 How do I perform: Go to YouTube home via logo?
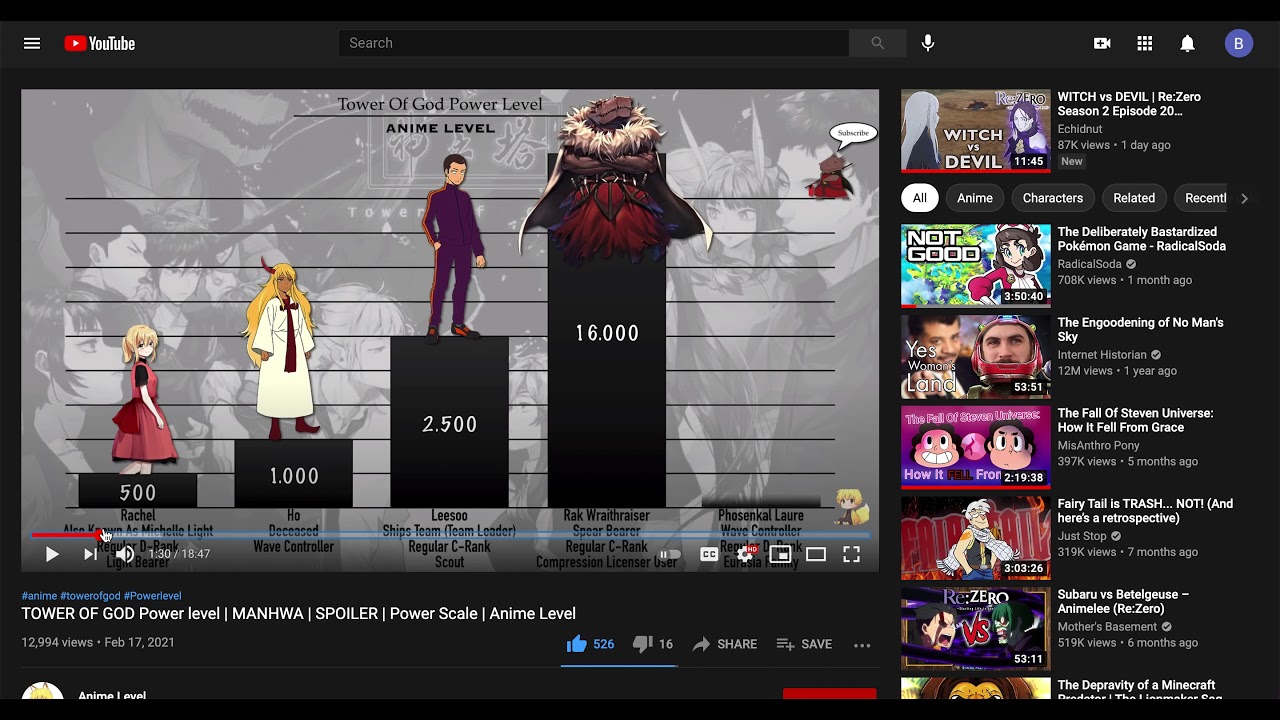click(x=99, y=43)
